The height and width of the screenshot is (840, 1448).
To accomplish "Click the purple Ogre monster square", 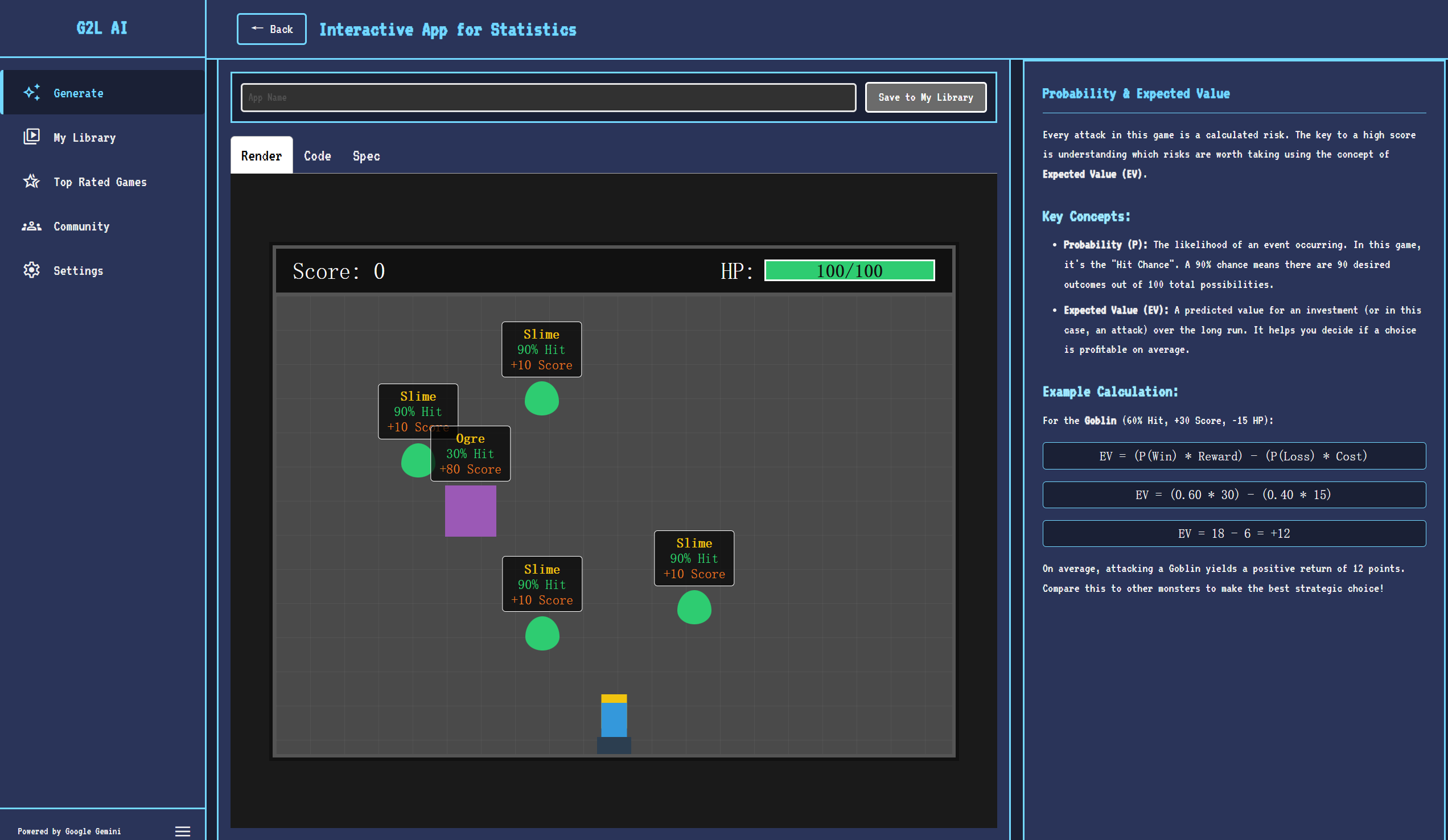I will [x=470, y=511].
